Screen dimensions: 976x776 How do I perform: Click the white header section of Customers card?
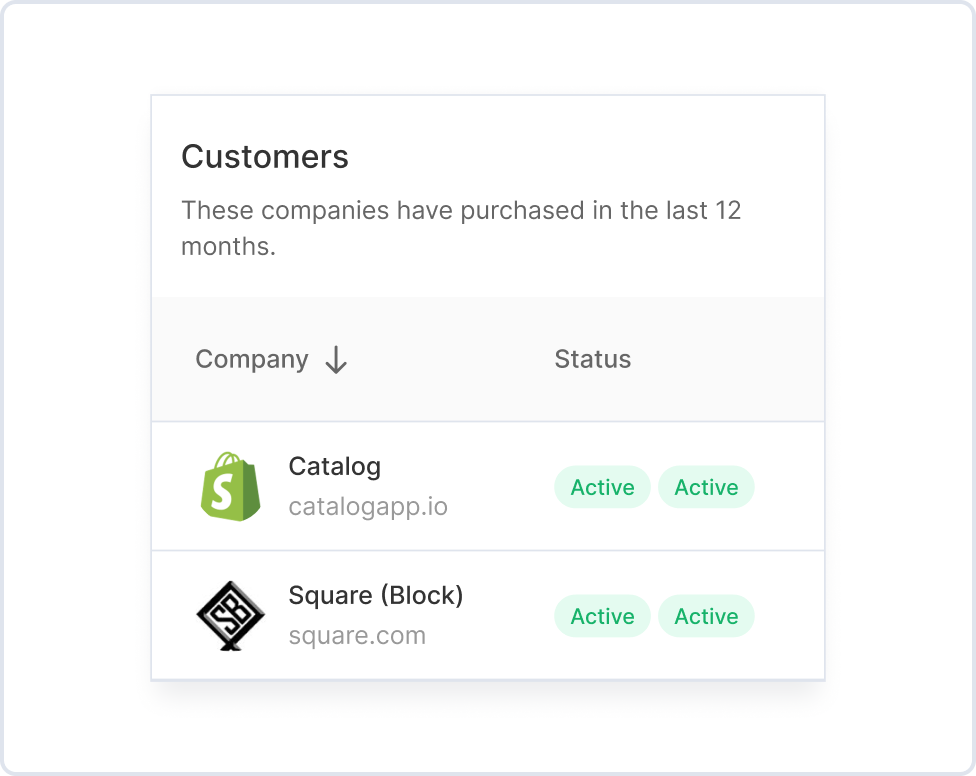(x=600, y=140)
